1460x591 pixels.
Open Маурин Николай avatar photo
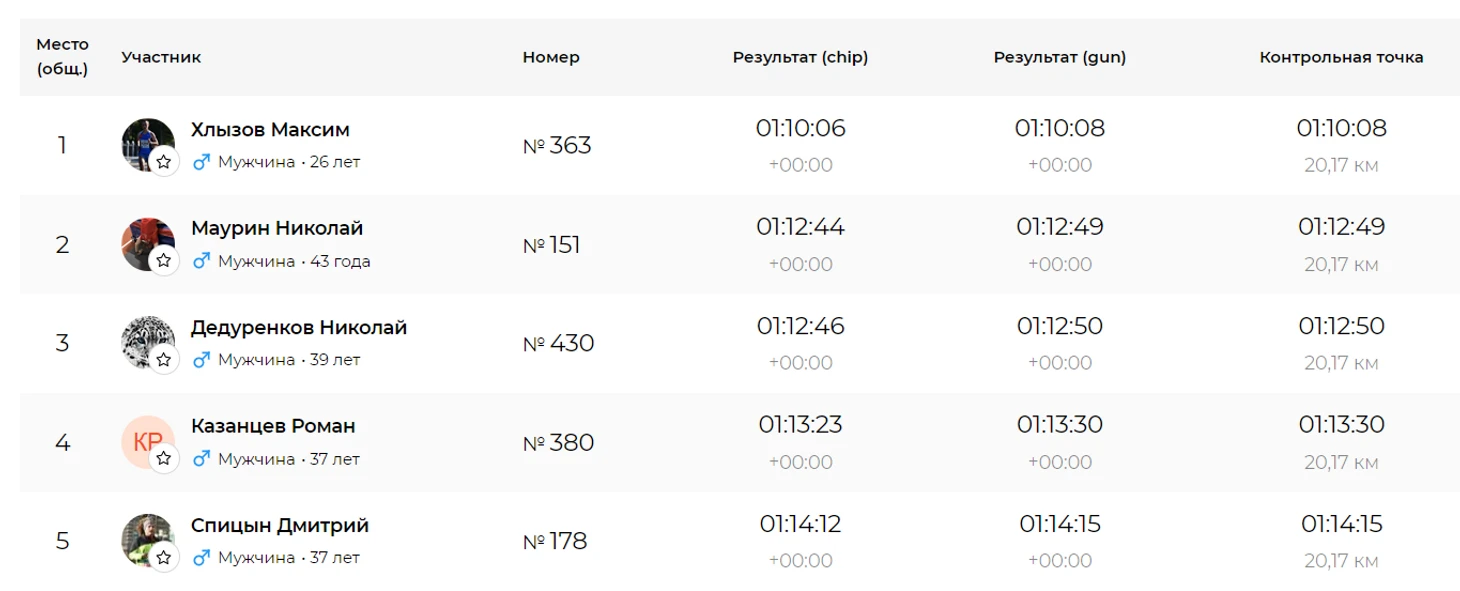tap(141, 238)
